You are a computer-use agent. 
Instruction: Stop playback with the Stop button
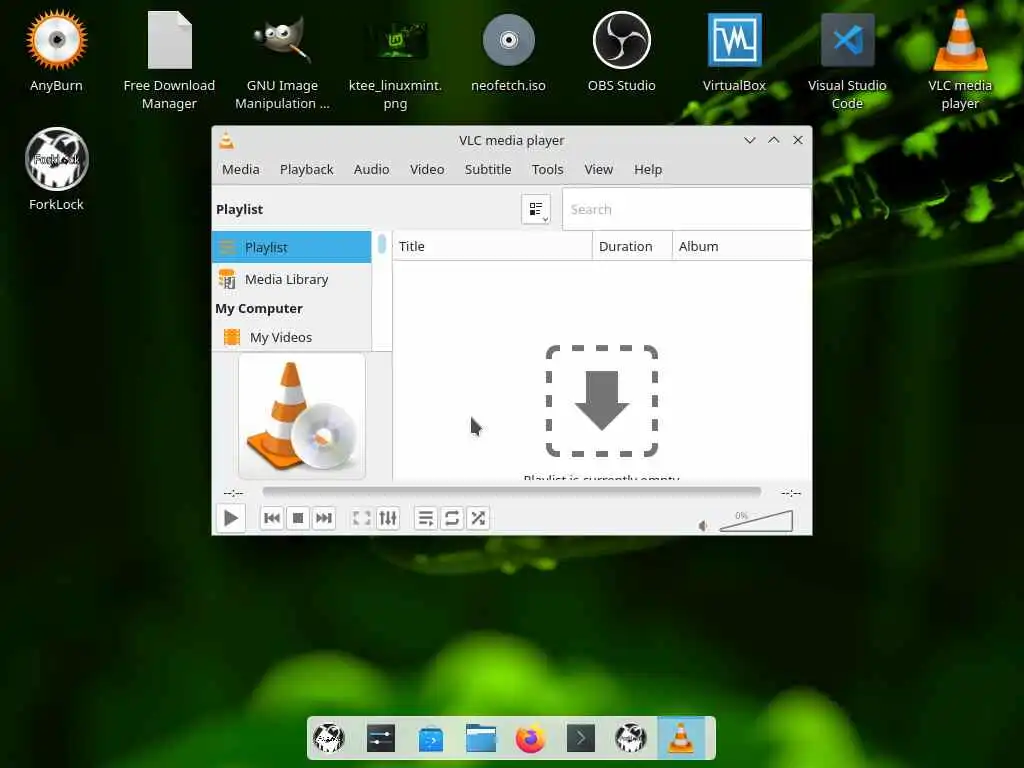(x=298, y=519)
